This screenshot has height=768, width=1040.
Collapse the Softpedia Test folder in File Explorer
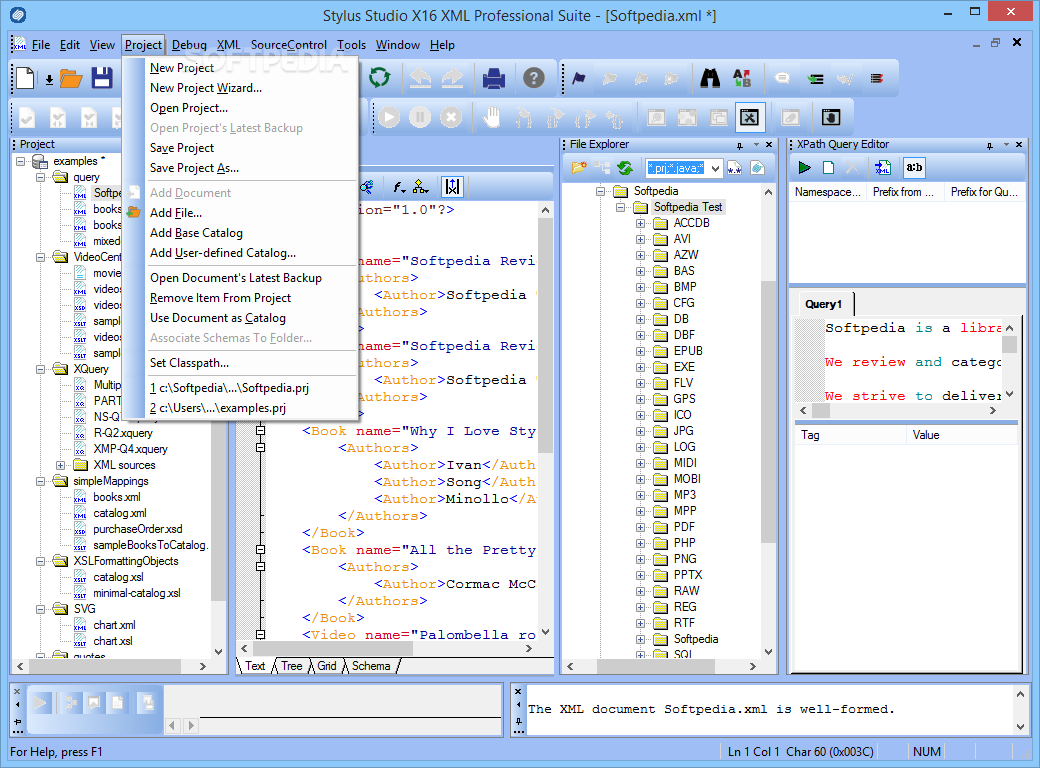point(620,208)
